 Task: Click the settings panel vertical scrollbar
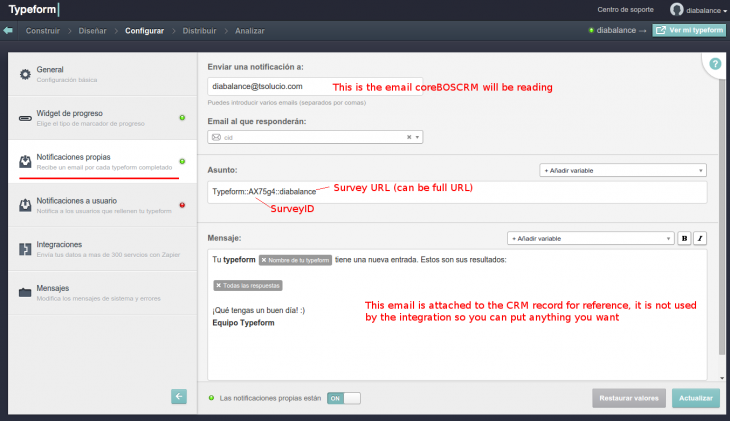click(722, 217)
